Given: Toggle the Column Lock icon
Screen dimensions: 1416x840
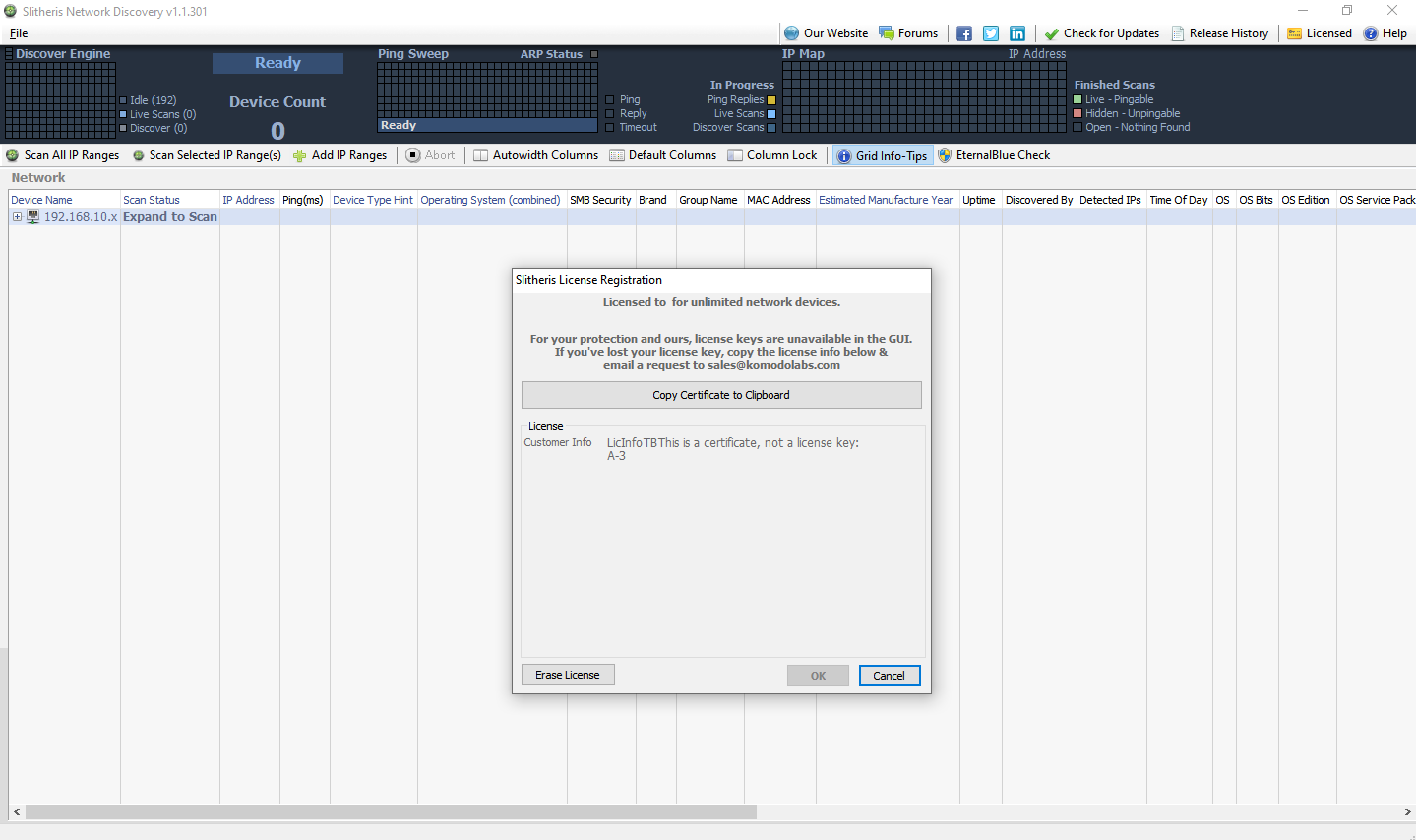Looking at the screenshot, I should tap(735, 155).
